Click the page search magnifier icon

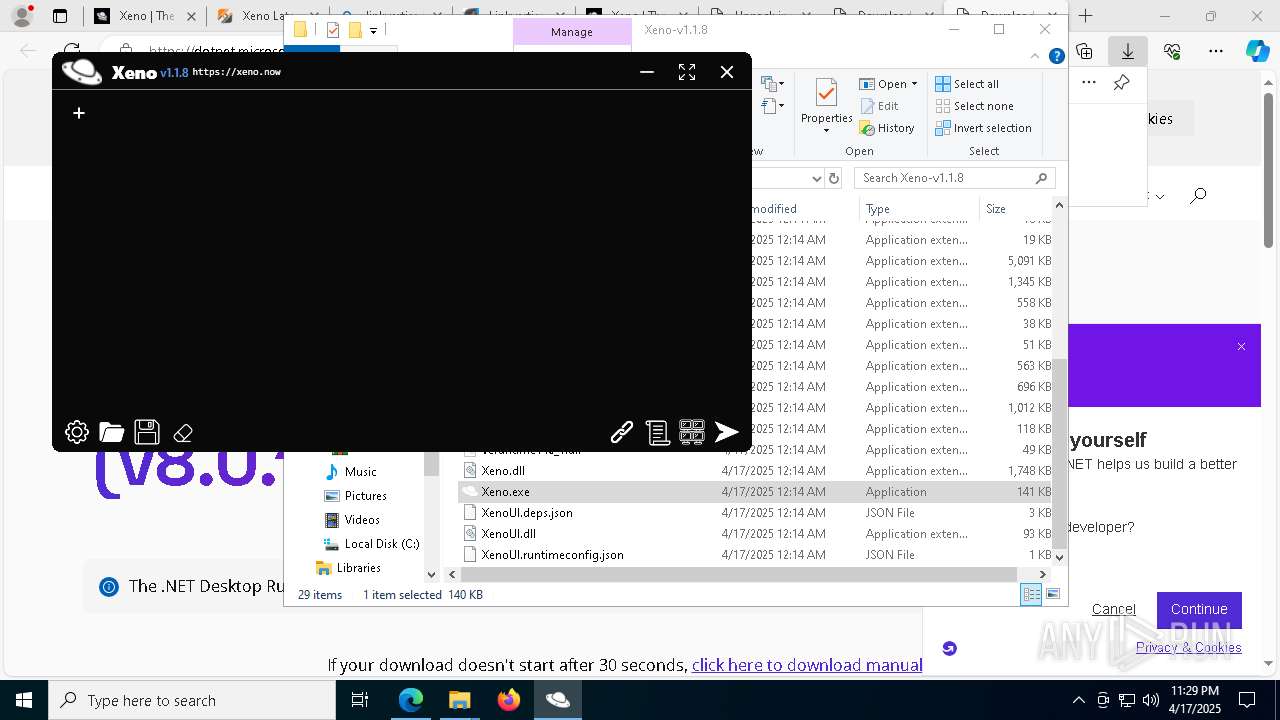click(x=1198, y=196)
